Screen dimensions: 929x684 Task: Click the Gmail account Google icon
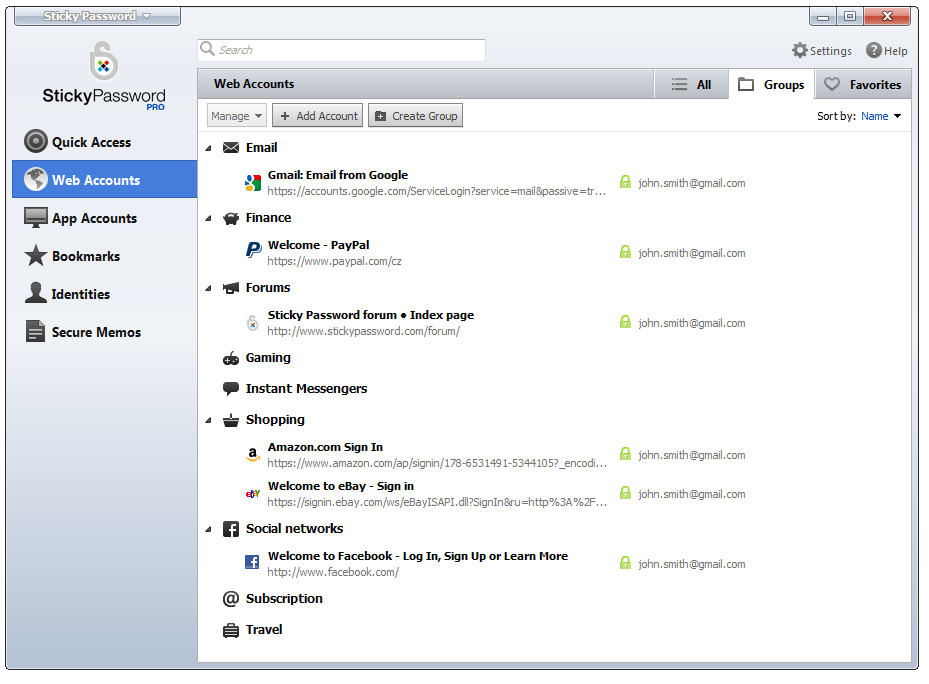click(253, 183)
